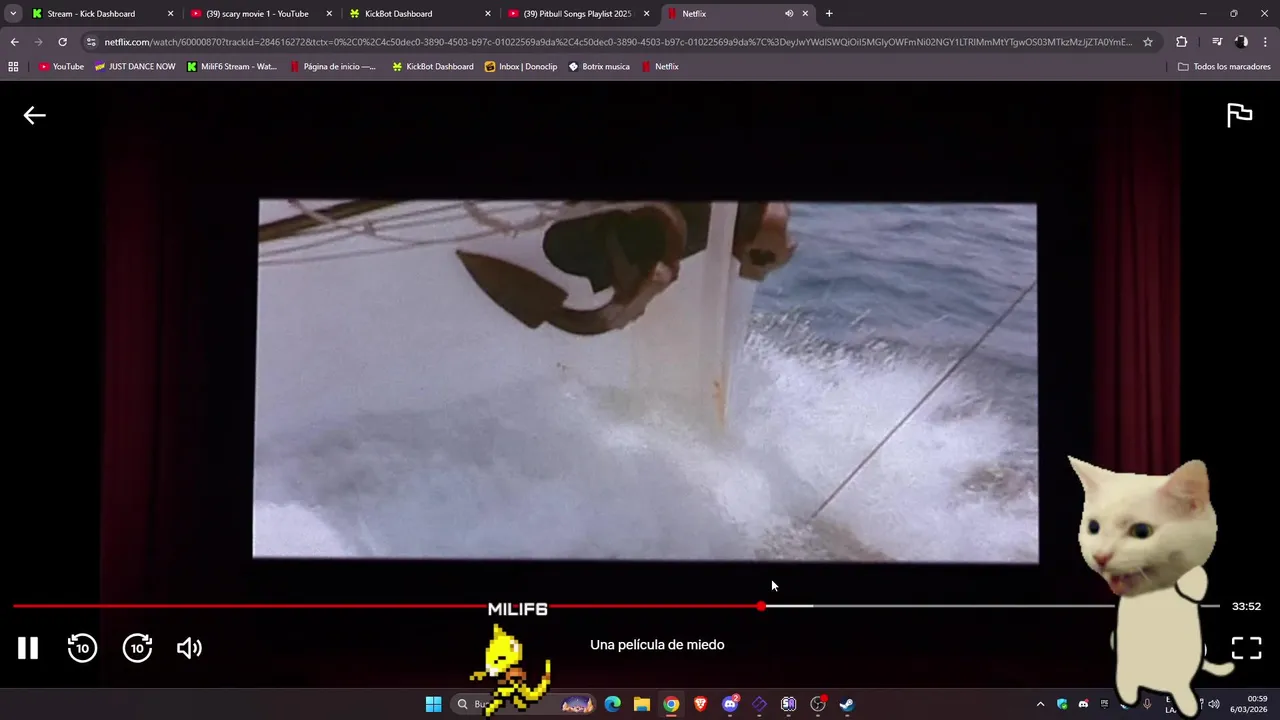Viewport: 1280px width, 720px height.
Task: Click the netflix.com address bar
Action: coord(618,42)
